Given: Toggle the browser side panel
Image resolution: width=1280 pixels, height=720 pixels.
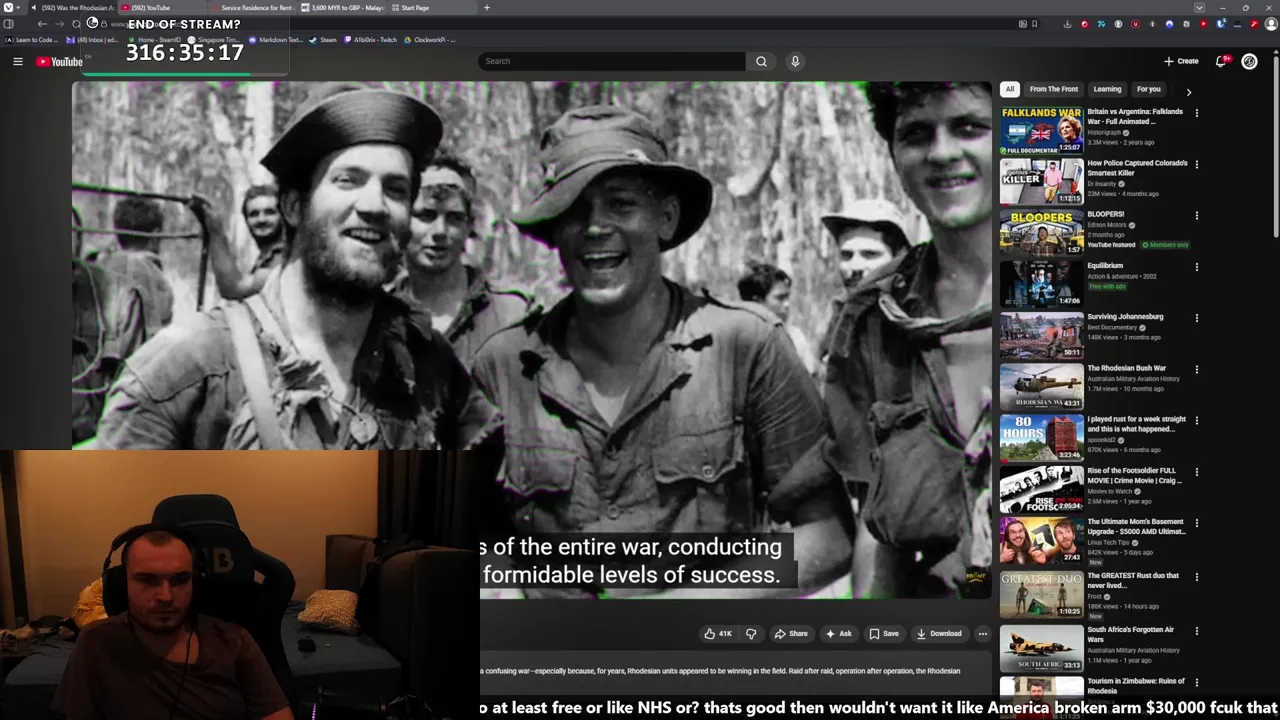Looking at the screenshot, I should pyautogui.click(x=8, y=24).
